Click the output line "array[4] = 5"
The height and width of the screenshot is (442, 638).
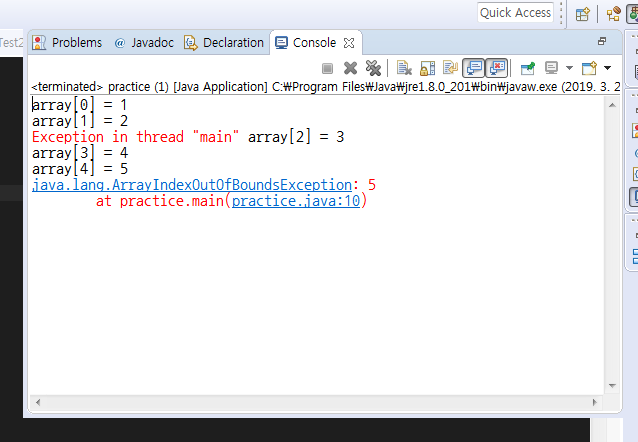click(x=80, y=169)
